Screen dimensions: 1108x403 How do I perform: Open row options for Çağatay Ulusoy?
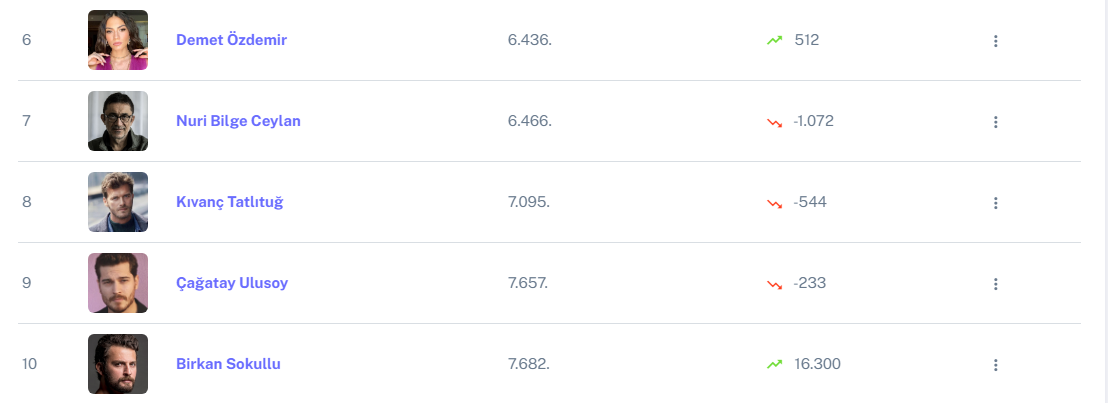[x=995, y=284]
